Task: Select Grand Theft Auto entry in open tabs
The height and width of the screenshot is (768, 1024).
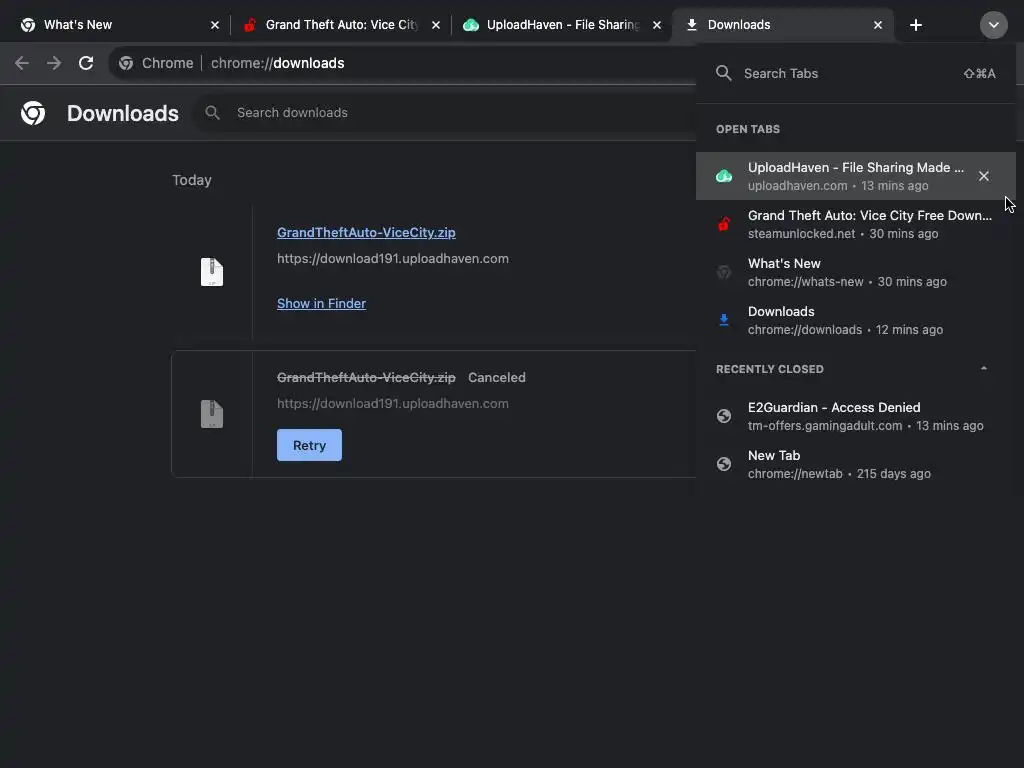Action: [x=868, y=224]
